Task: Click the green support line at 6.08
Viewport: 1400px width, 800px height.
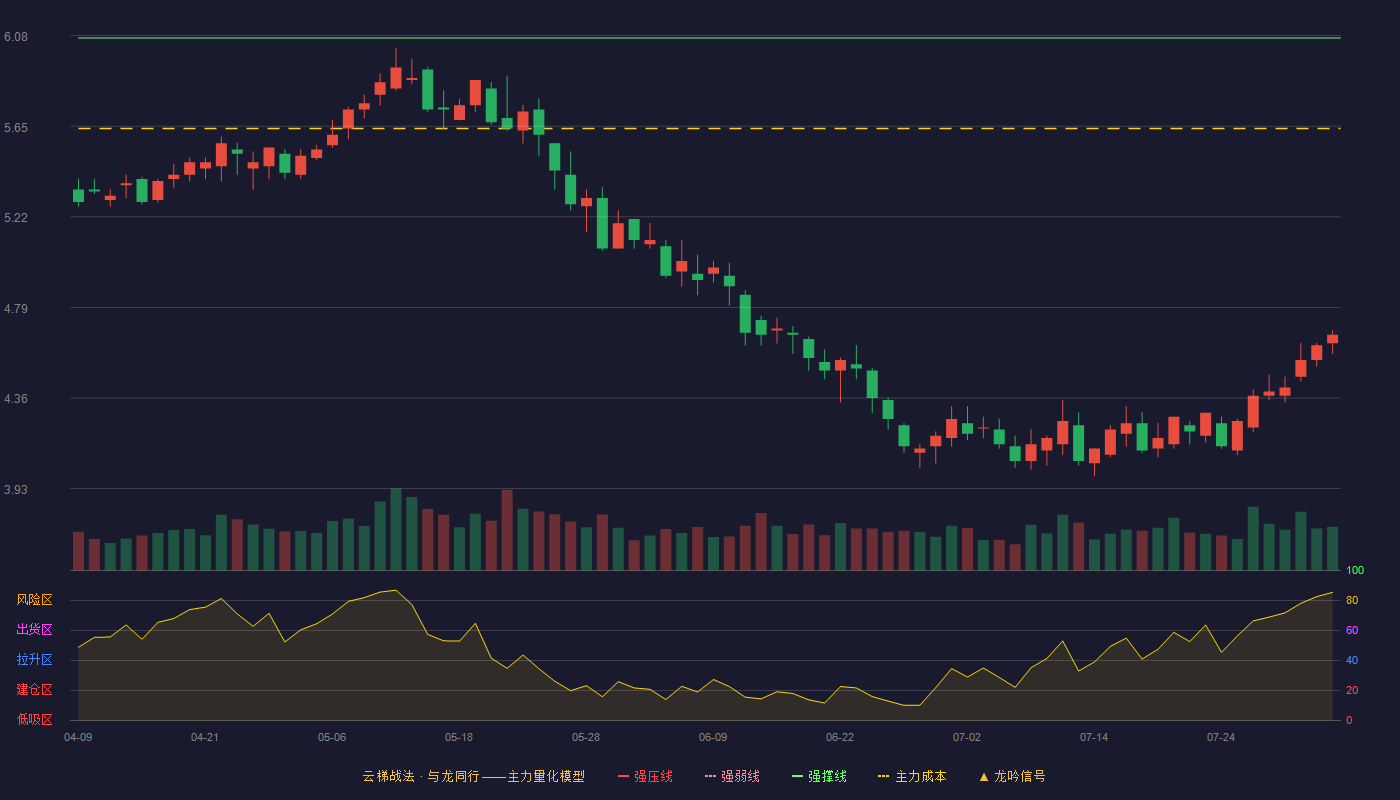Action: tap(709, 38)
